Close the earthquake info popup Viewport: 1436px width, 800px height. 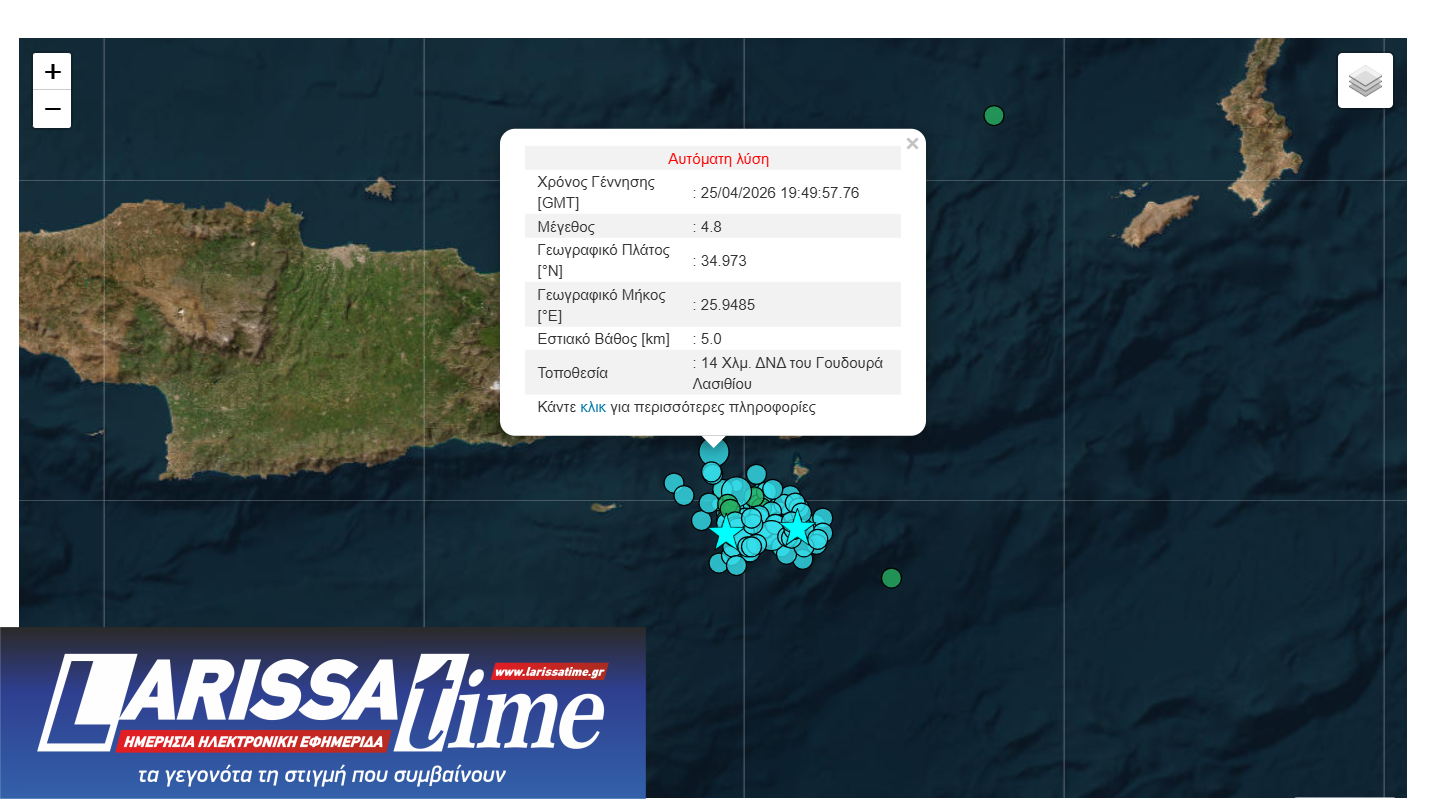pyautogui.click(x=912, y=144)
